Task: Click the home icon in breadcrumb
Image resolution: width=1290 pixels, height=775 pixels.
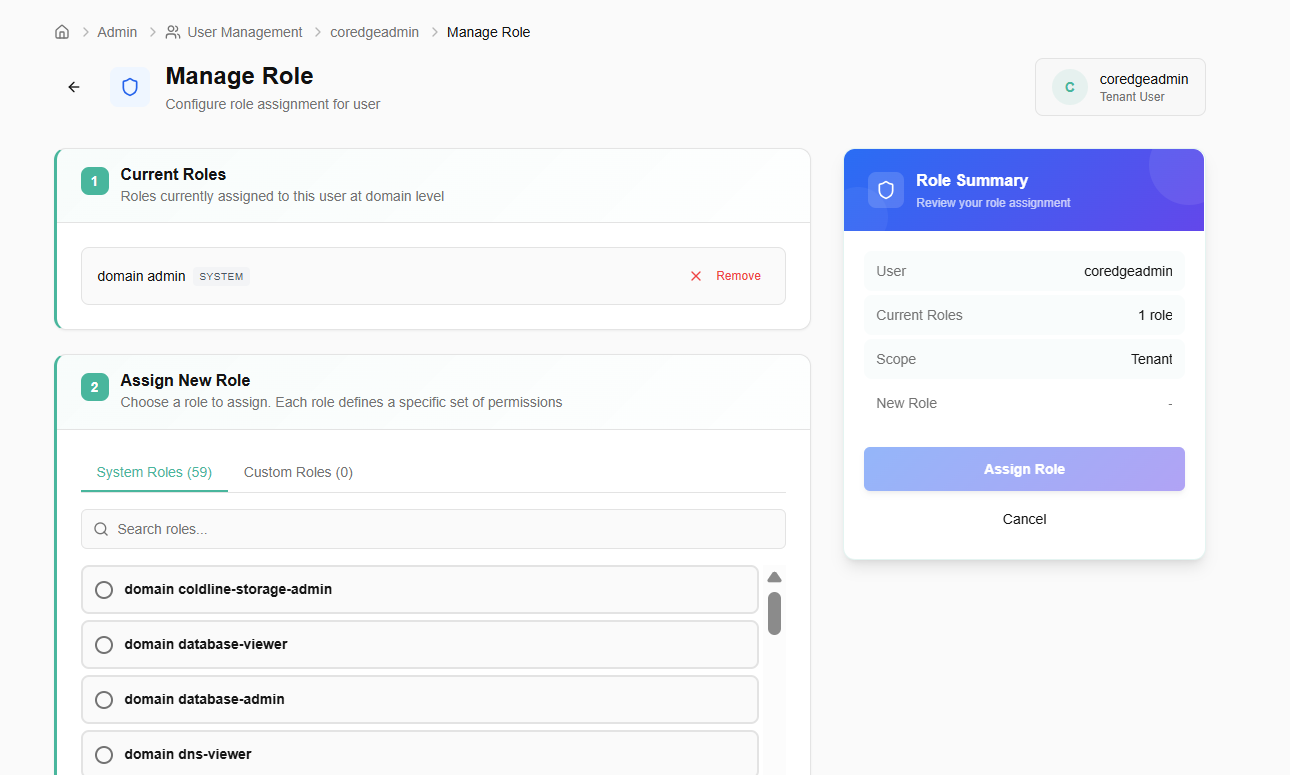Action: click(x=62, y=32)
